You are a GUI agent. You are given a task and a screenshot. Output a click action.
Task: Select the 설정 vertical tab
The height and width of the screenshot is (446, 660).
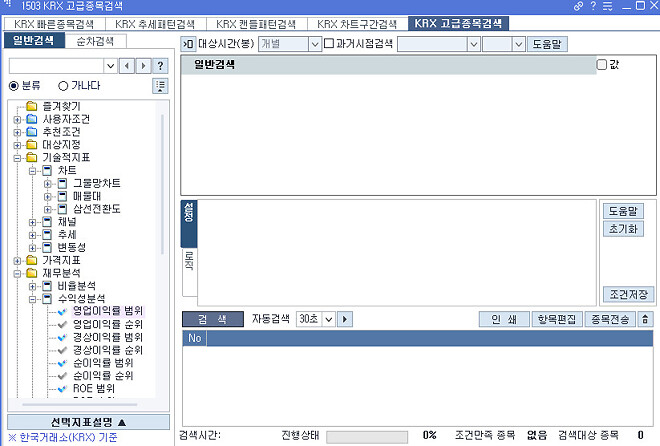point(189,223)
